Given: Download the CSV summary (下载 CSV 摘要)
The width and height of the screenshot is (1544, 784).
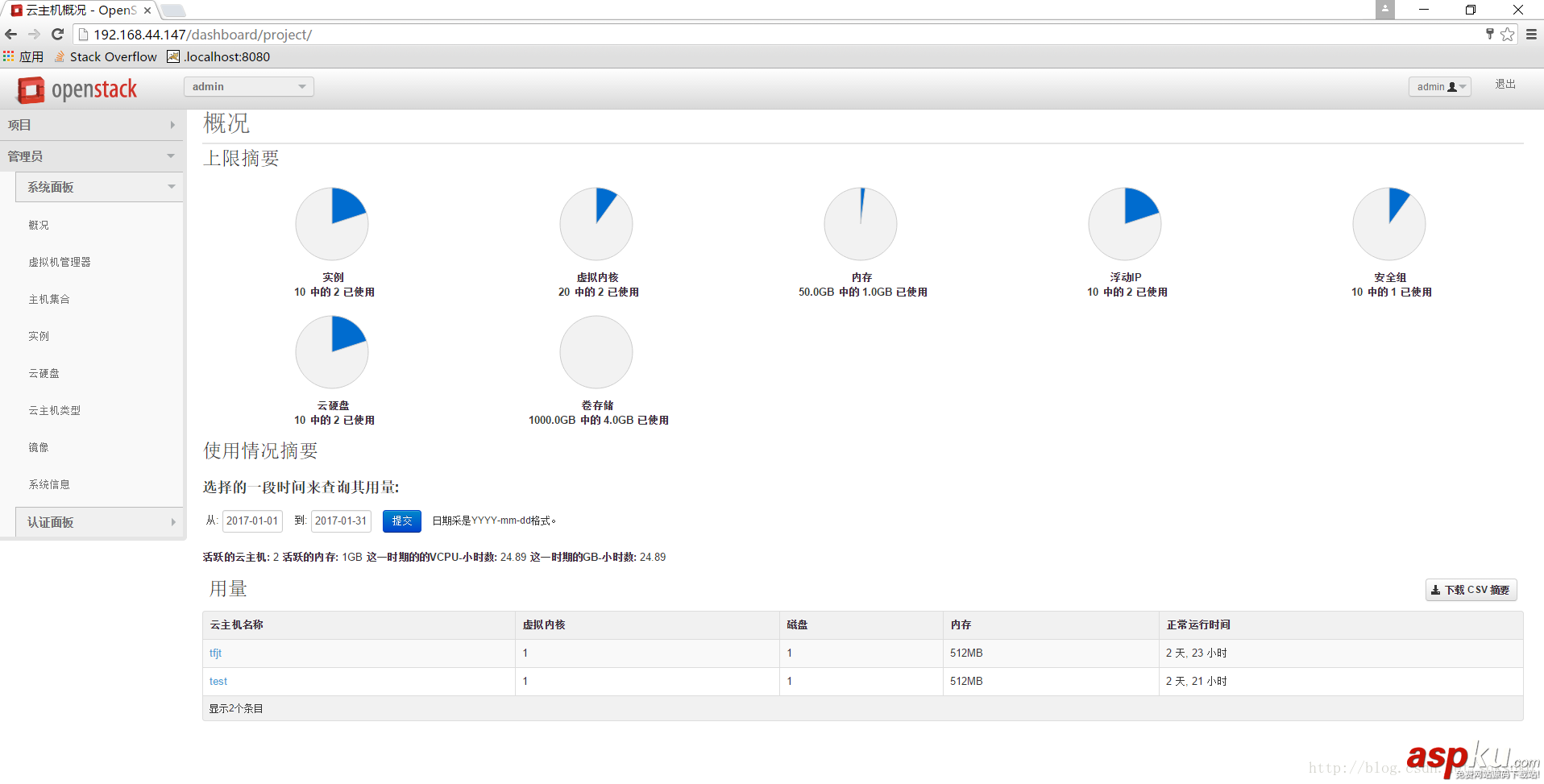Looking at the screenshot, I should click(x=1471, y=590).
